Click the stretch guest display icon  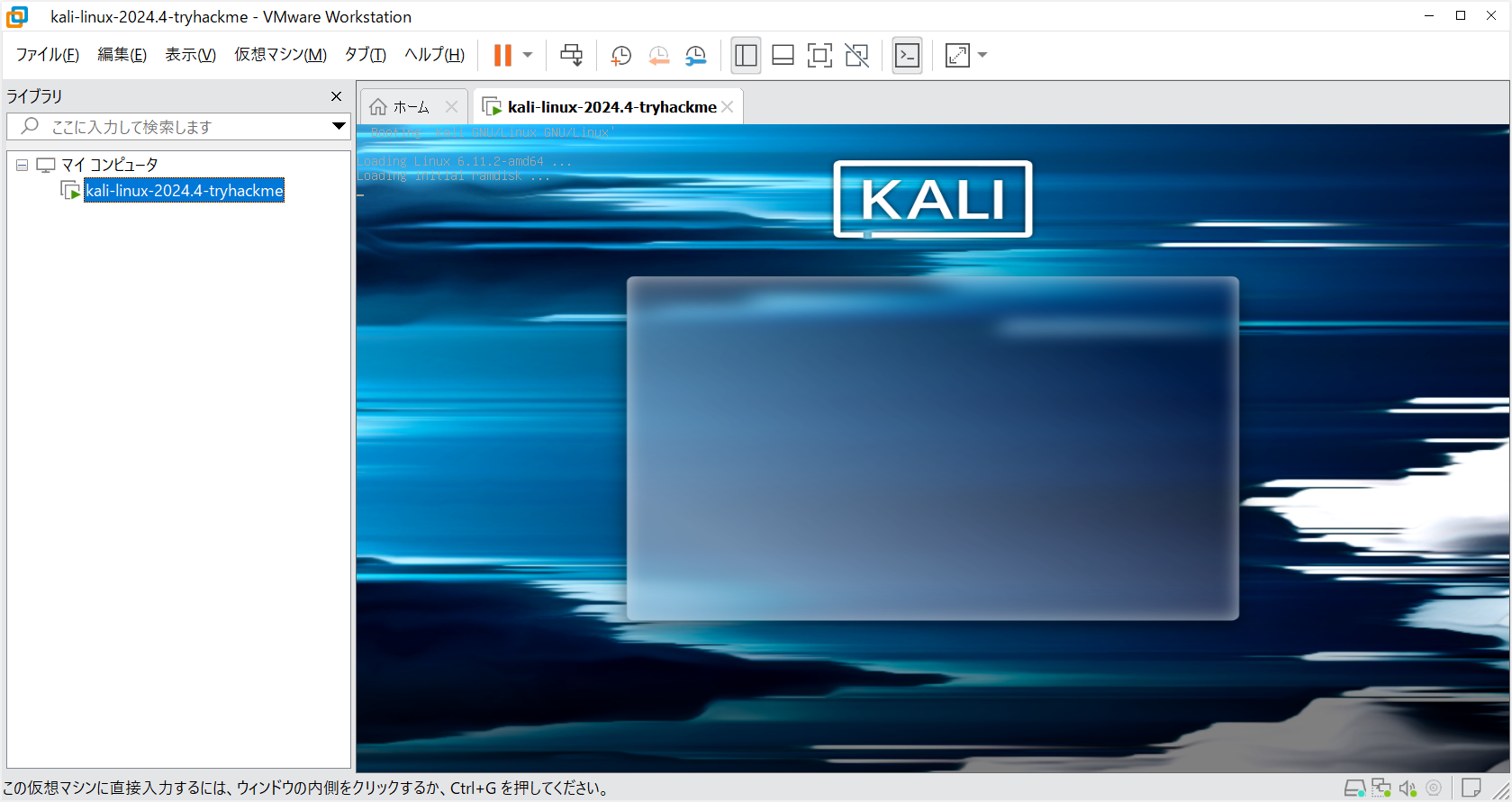[957, 56]
